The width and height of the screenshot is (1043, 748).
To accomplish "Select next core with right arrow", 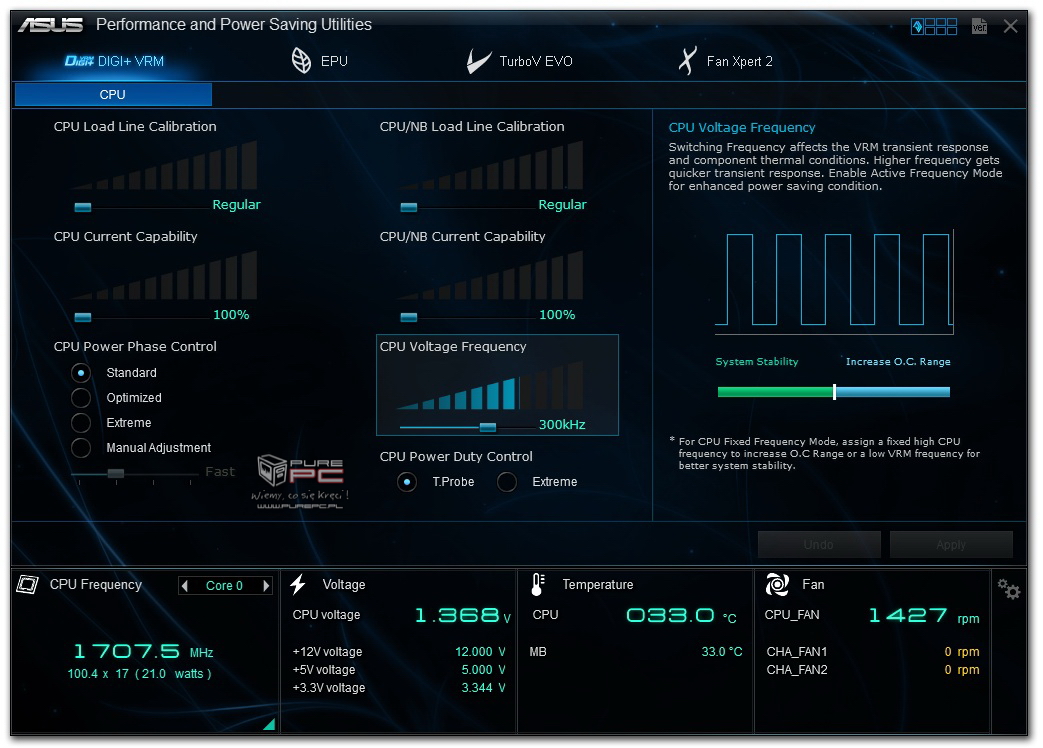I will point(266,586).
